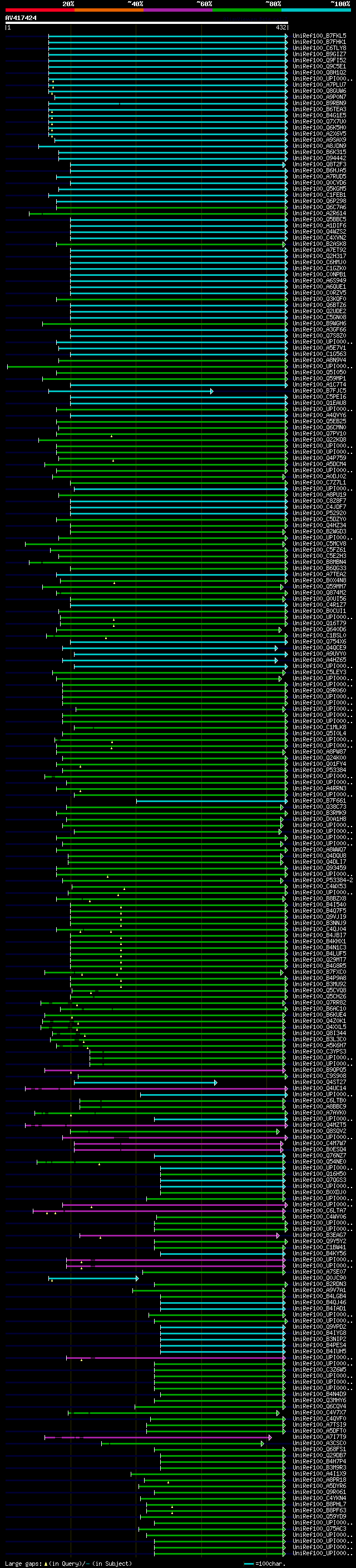The width and height of the screenshot is (356, 1568).
Task: Select the UniRef100_Q6P298 label
Action: tap(319, 201)
